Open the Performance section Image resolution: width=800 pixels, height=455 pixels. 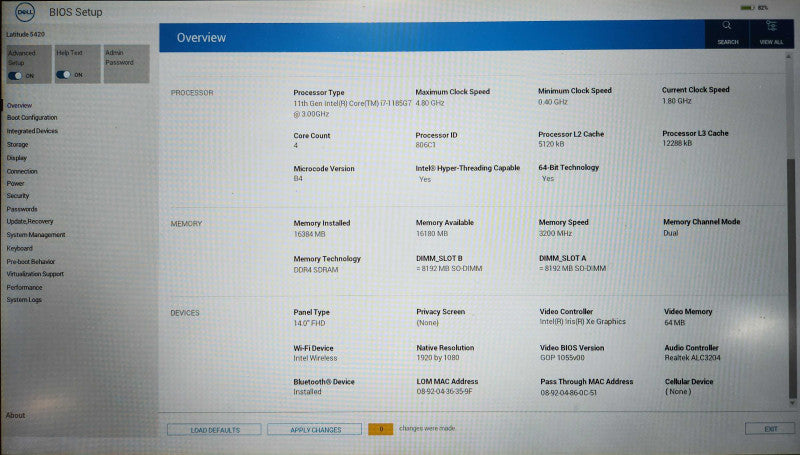pyautogui.click(x=24, y=287)
